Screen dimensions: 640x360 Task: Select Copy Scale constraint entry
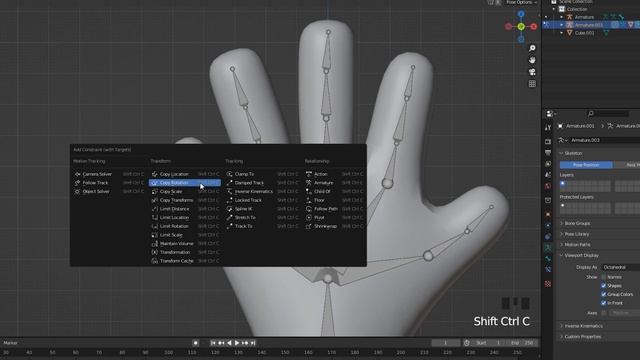184,191
